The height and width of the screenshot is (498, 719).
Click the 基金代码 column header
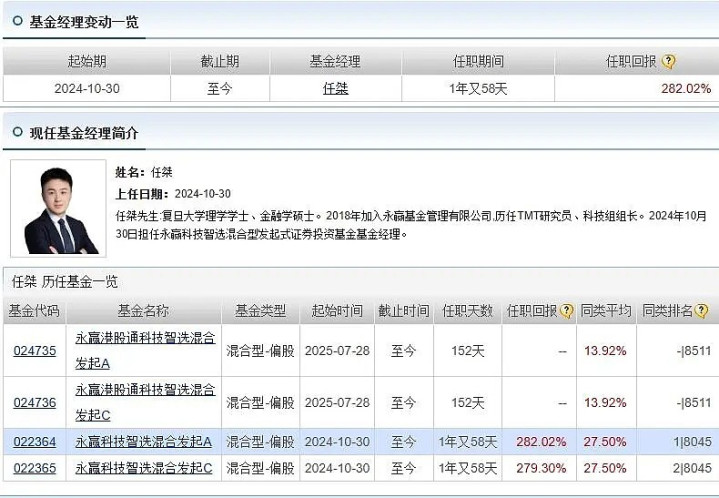point(34,311)
